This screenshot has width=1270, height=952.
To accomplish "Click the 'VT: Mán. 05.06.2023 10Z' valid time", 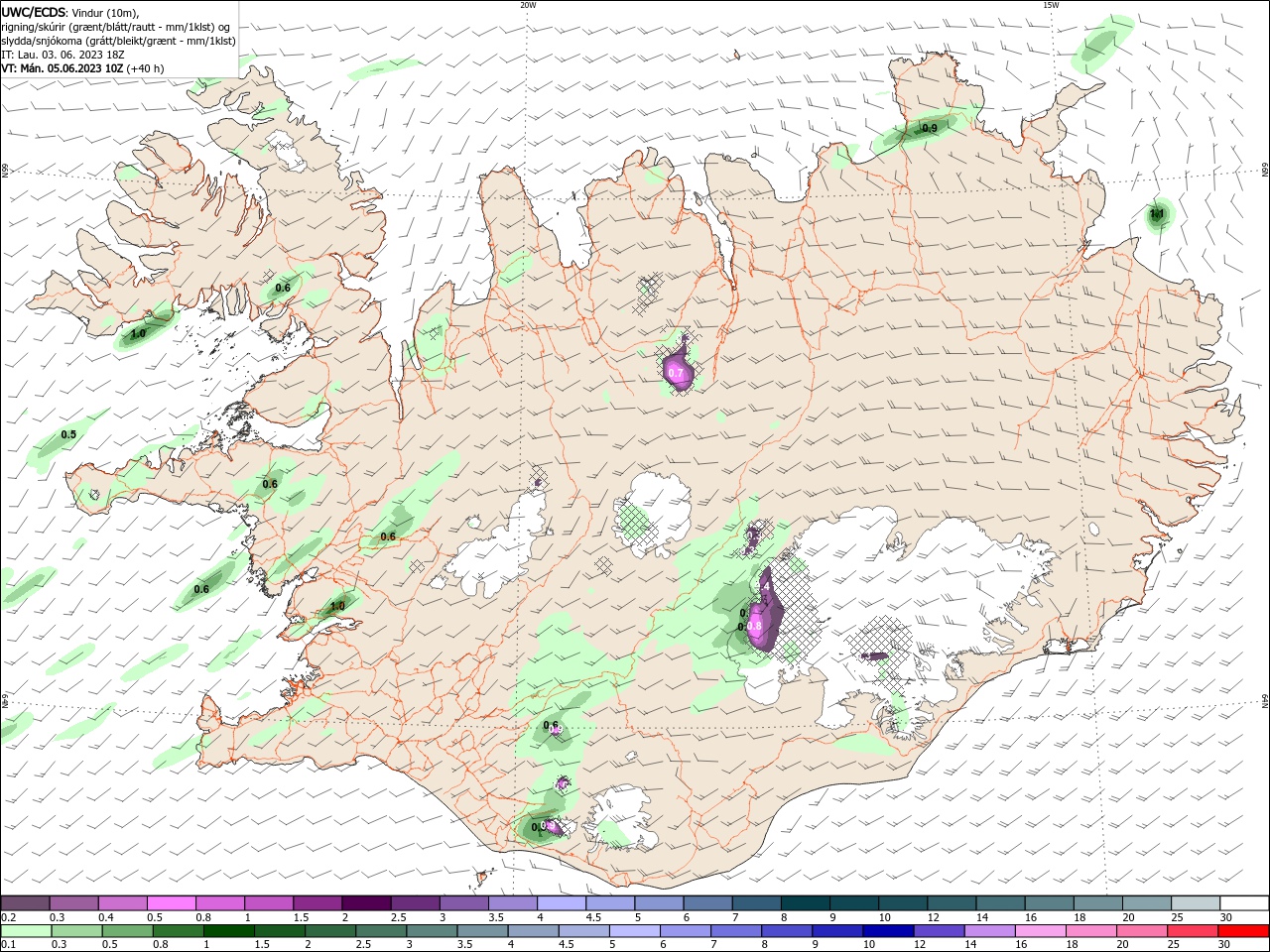I will [x=62, y=68].
